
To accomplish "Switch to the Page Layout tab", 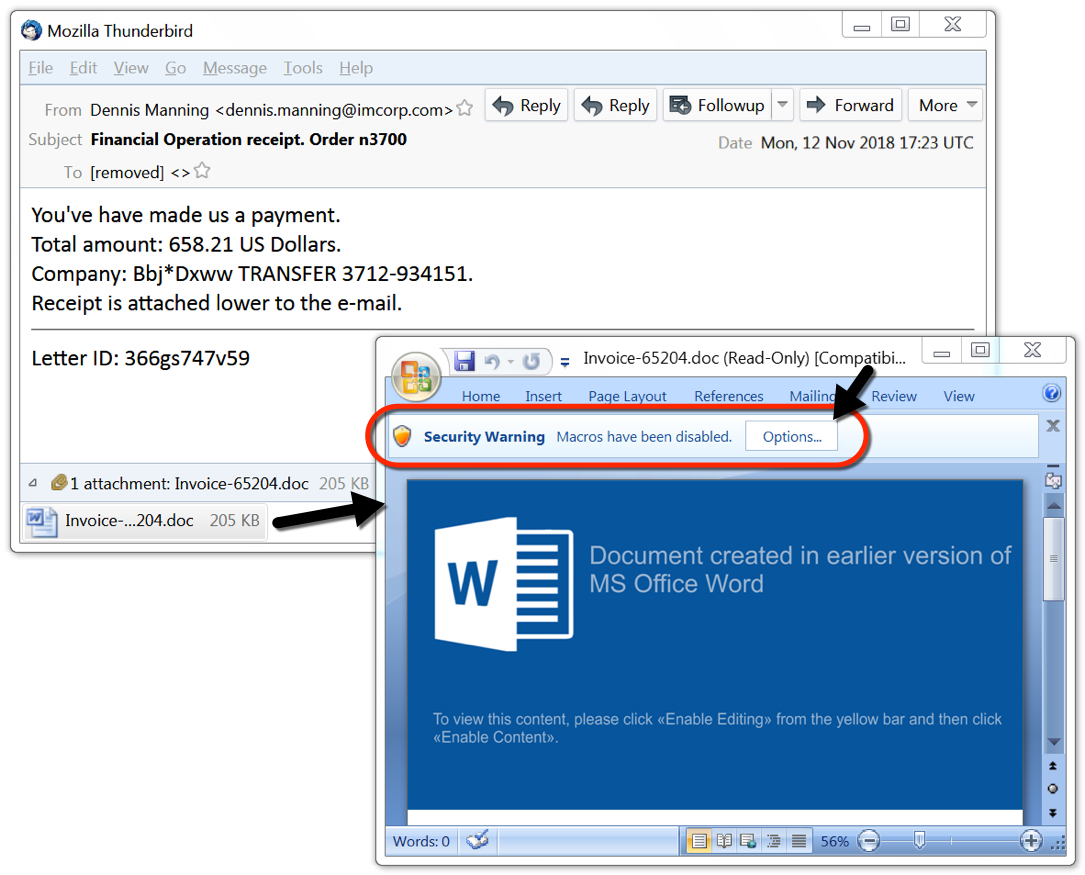I will [x=627, y=396].
